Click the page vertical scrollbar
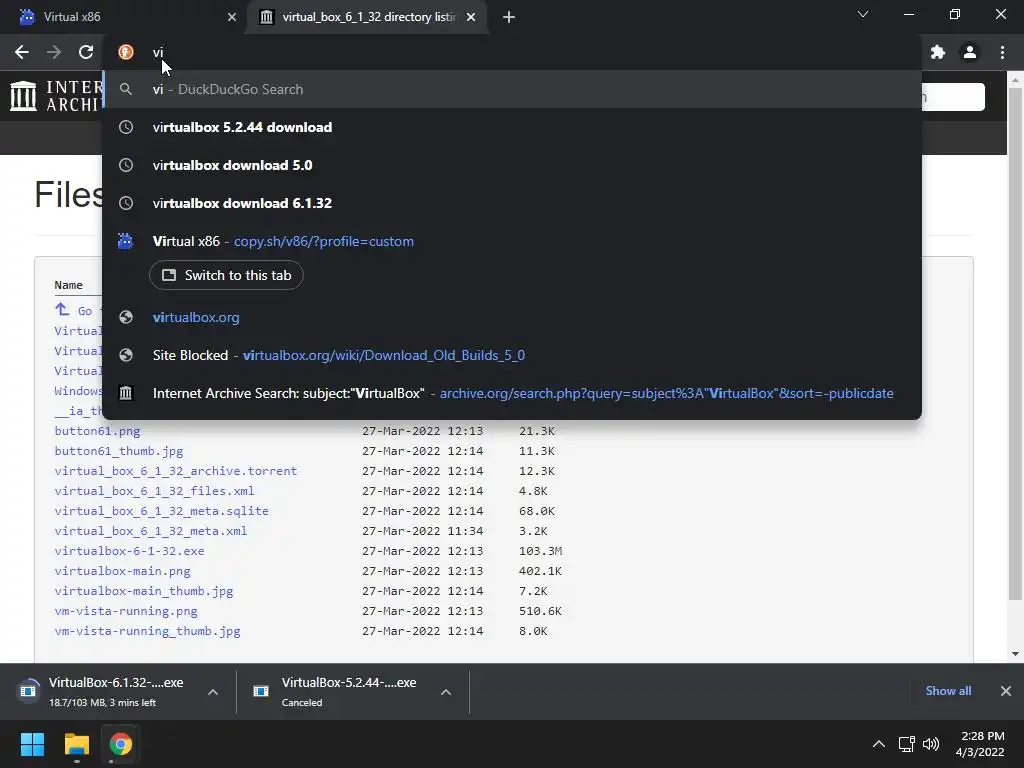This screenshot has height=768, width=1024. 1016,344
